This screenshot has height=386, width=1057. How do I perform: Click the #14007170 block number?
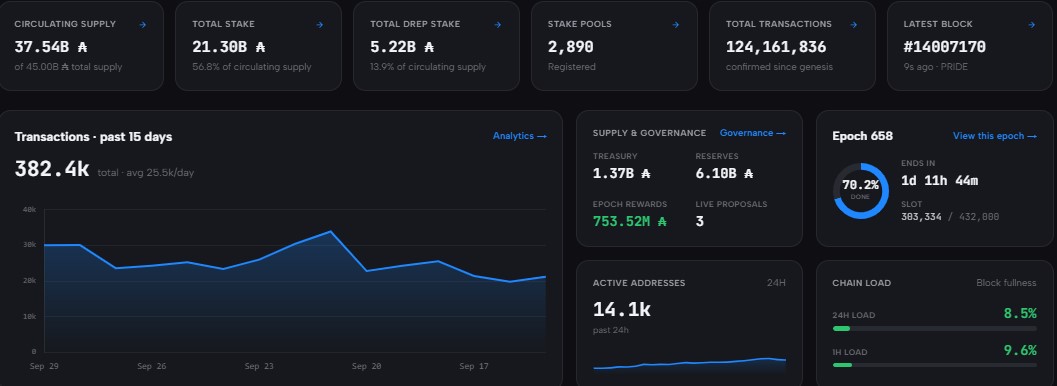[x=944, y=47]
